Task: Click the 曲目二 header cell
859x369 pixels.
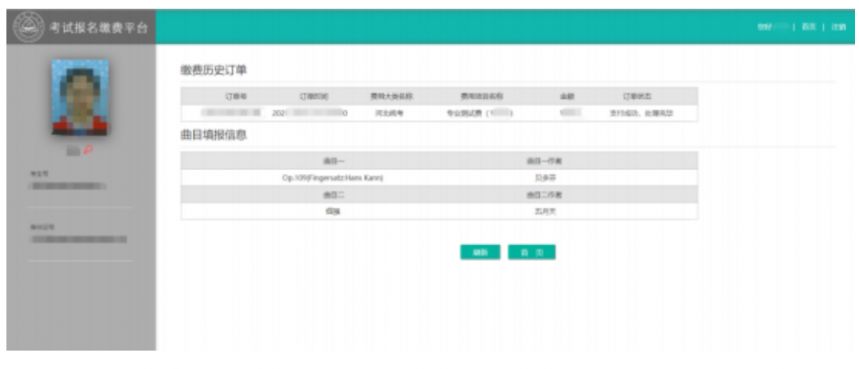Action: (x=333, y=194)
